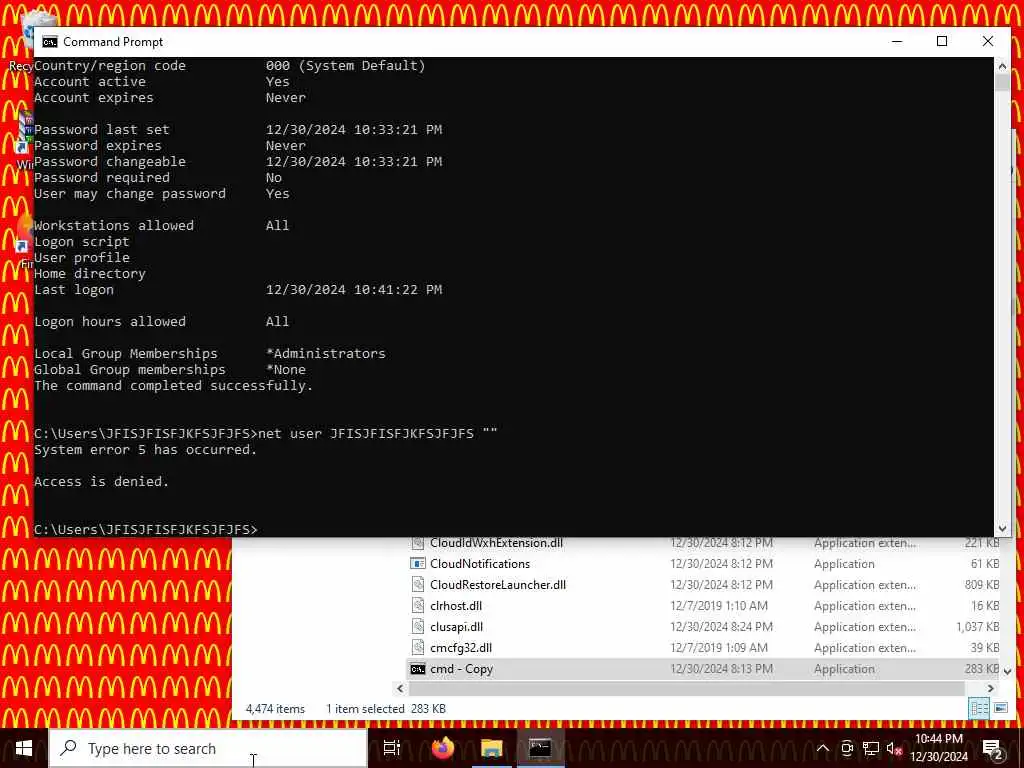Launch Firefox from the taskbar

[443, 748]
